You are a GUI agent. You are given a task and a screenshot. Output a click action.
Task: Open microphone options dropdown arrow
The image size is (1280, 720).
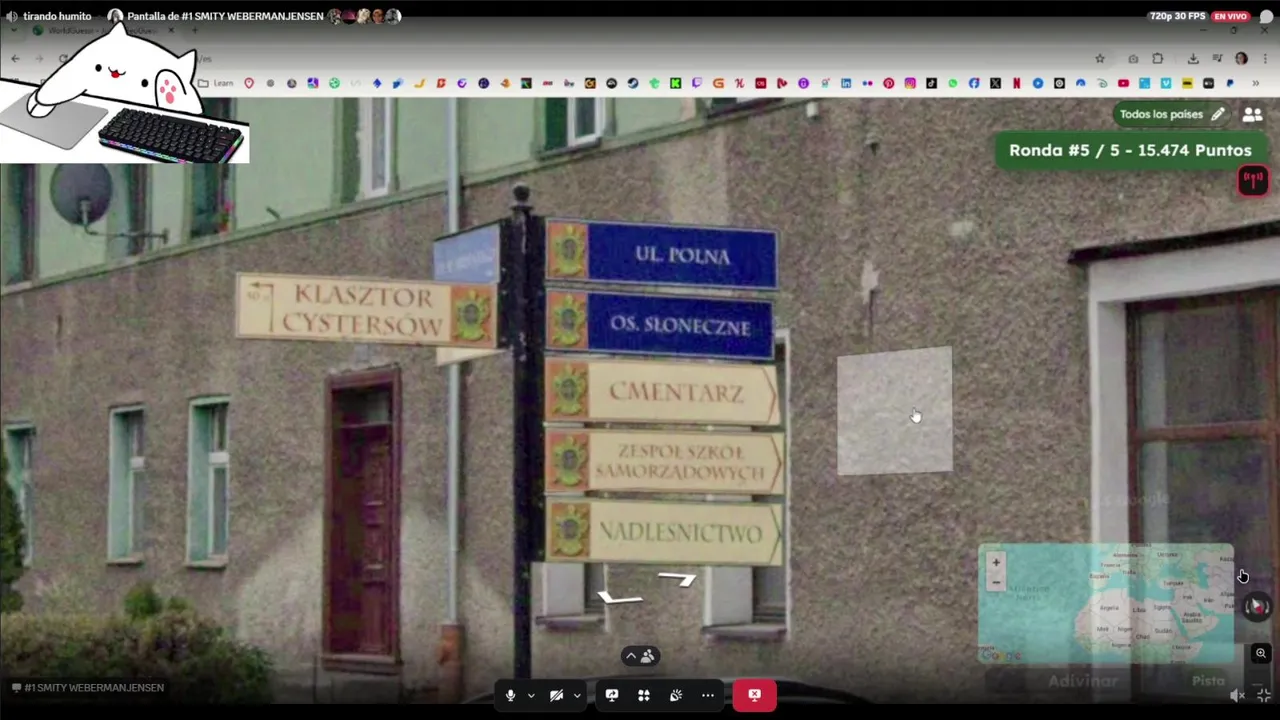[x=531, y=696]
